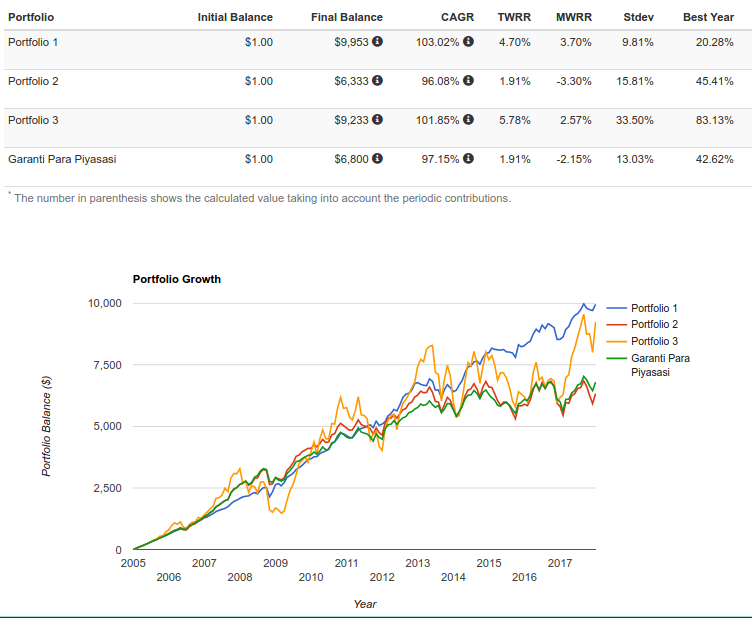The image size is (752, 618).
Task: Click the Stdev column header
Action: click(638, 17)
